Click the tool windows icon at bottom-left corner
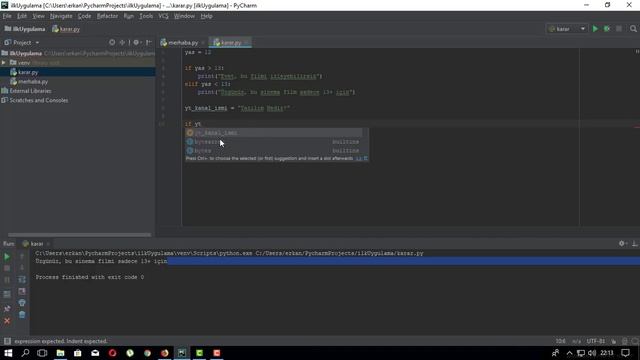The height and width of the screenshot is (360, 640). [x=7, y=341]
